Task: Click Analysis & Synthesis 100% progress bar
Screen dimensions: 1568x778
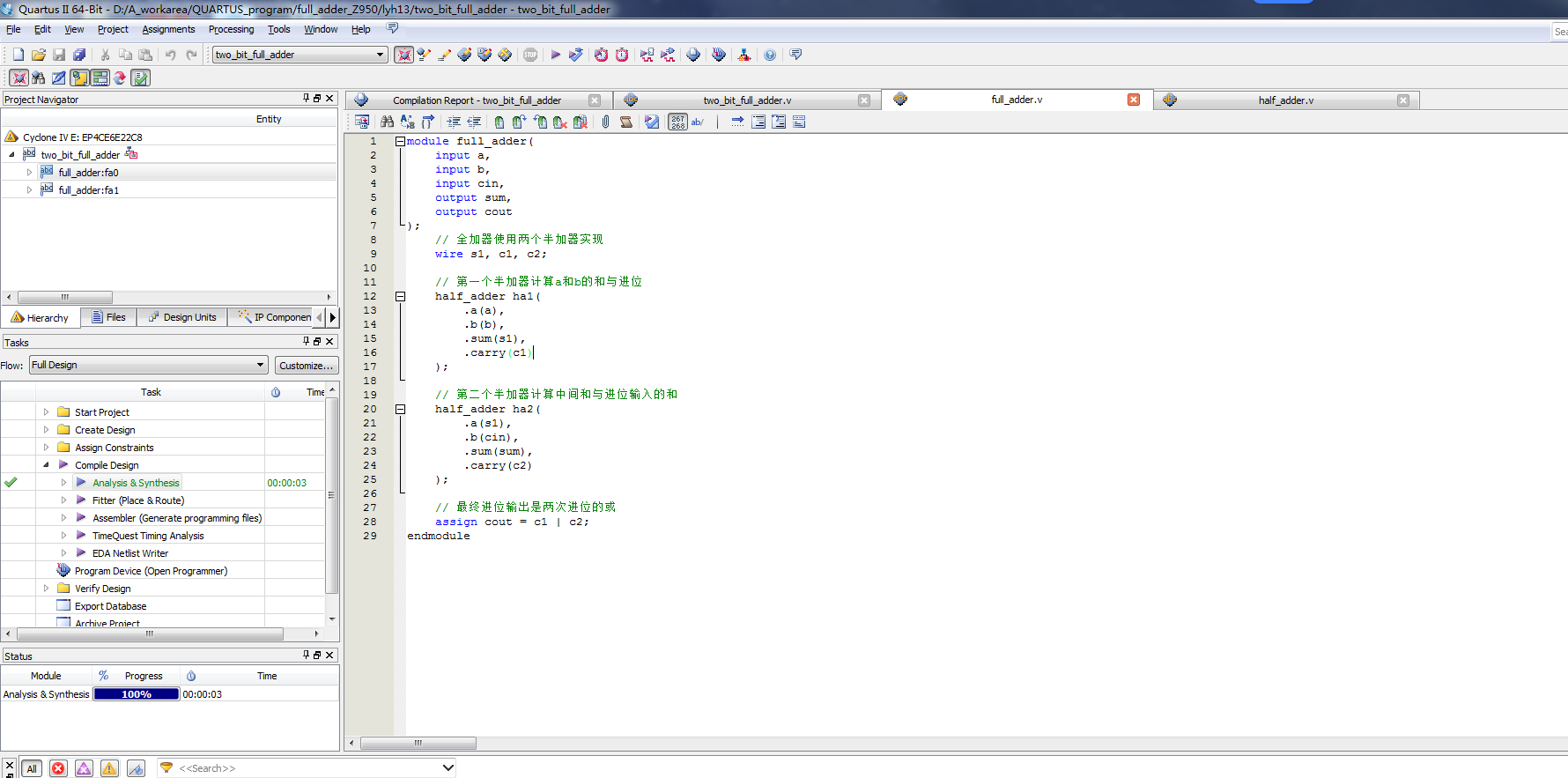Action: pyautogui.click(x=137, y=694)
